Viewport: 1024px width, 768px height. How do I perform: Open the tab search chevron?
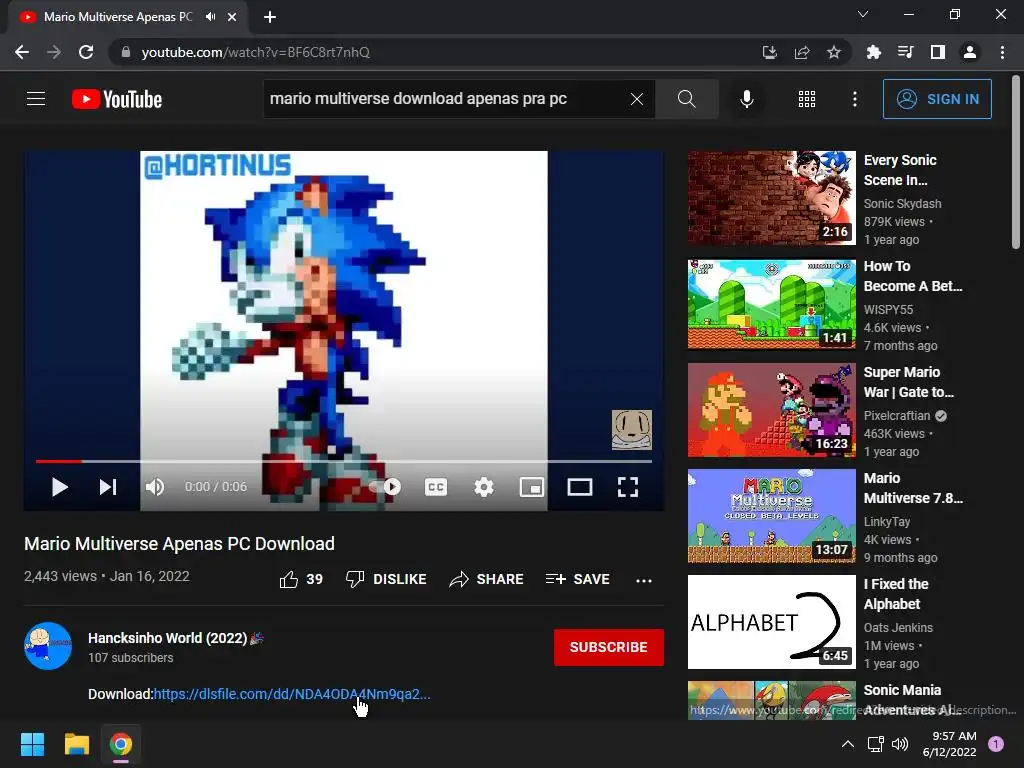(x=863, y=14)
